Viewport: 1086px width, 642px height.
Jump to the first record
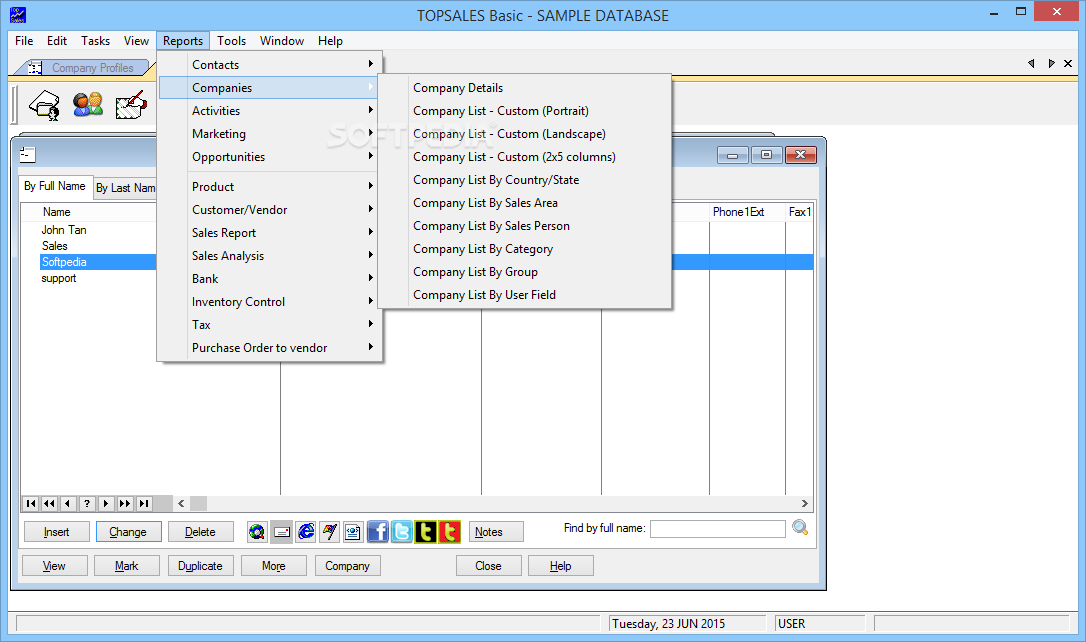tap(30, 503)
